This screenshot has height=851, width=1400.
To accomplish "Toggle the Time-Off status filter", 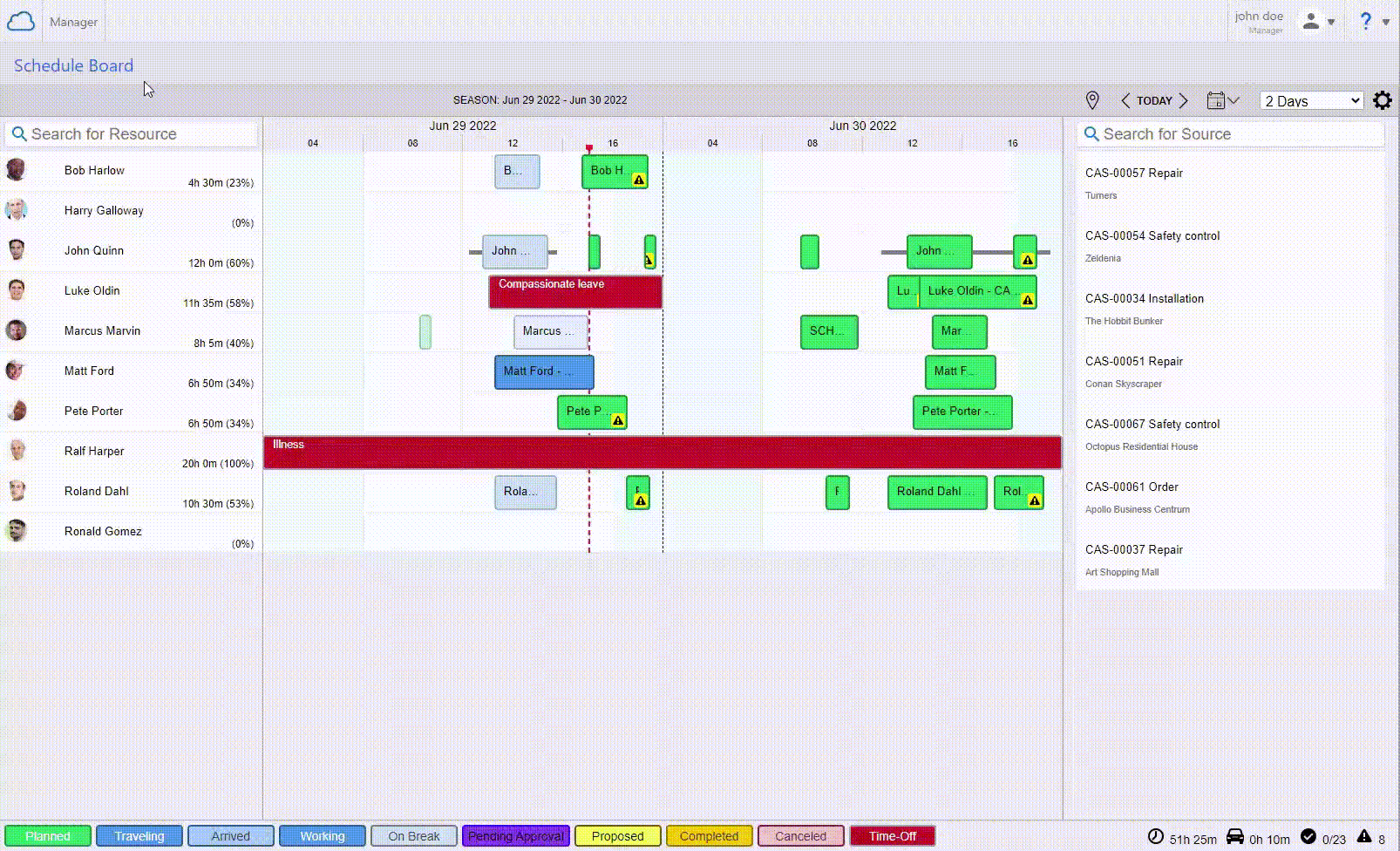I will (892, 836).
